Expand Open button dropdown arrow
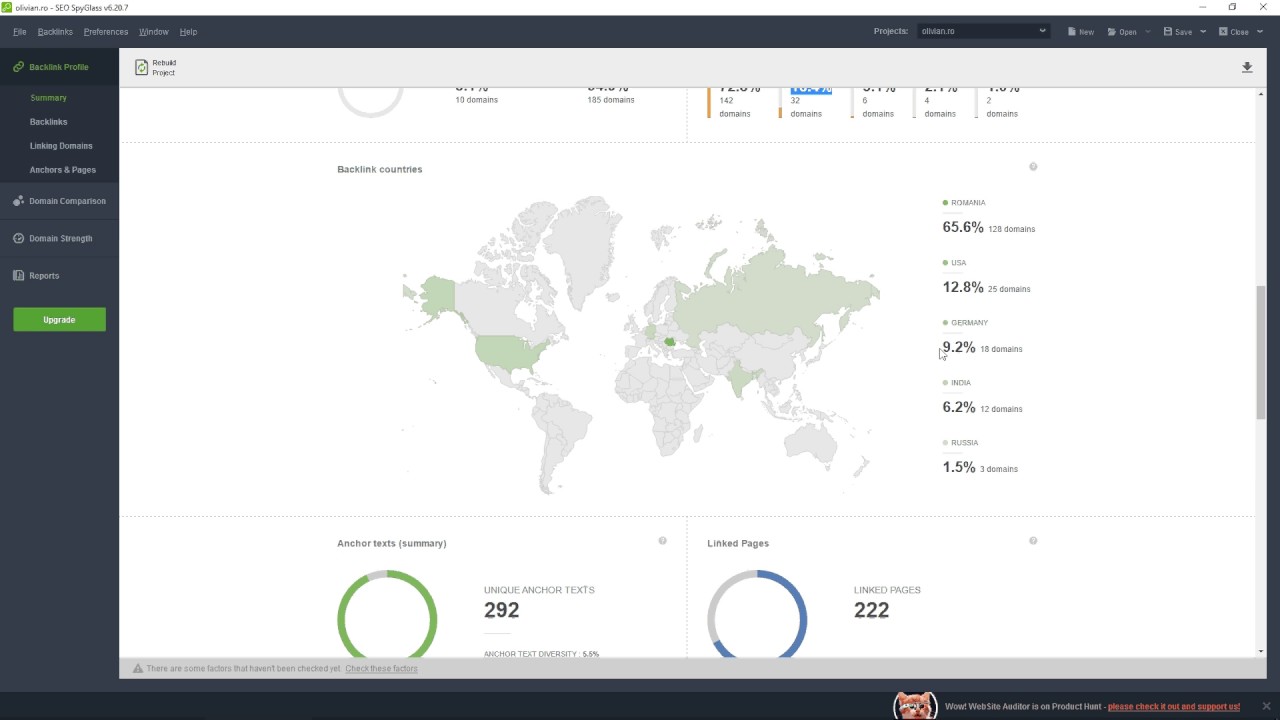 [x=1148, y=32]
